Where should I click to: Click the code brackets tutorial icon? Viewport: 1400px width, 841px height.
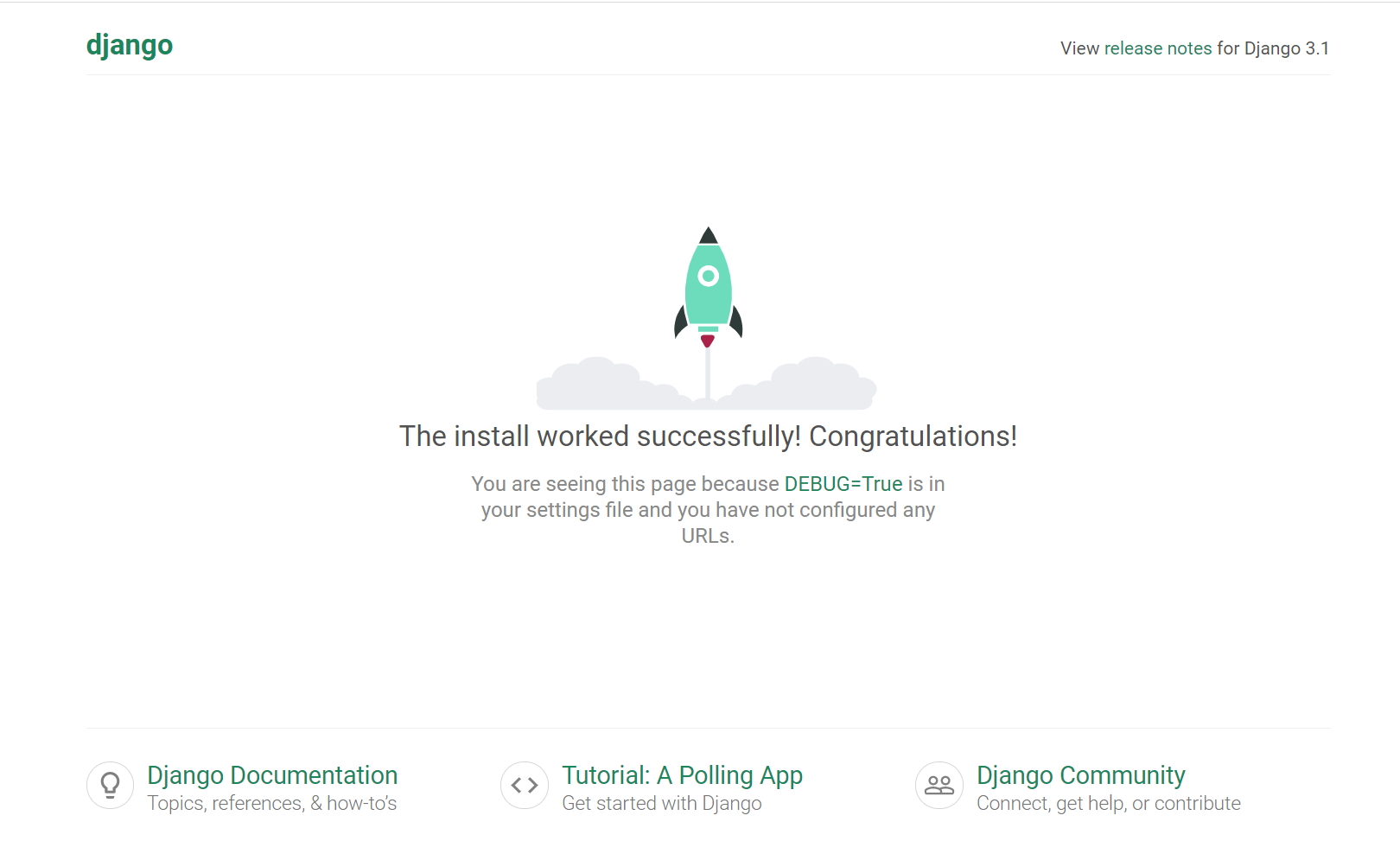[x=525, y=785]
